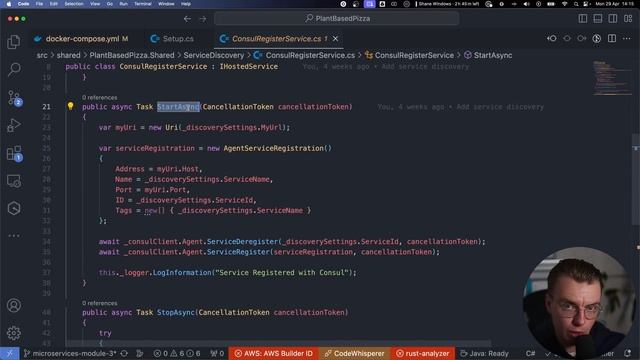This screenshot has height=360, width=640.
Task: Customize the editor layout
Action: [x=628, y=19]
